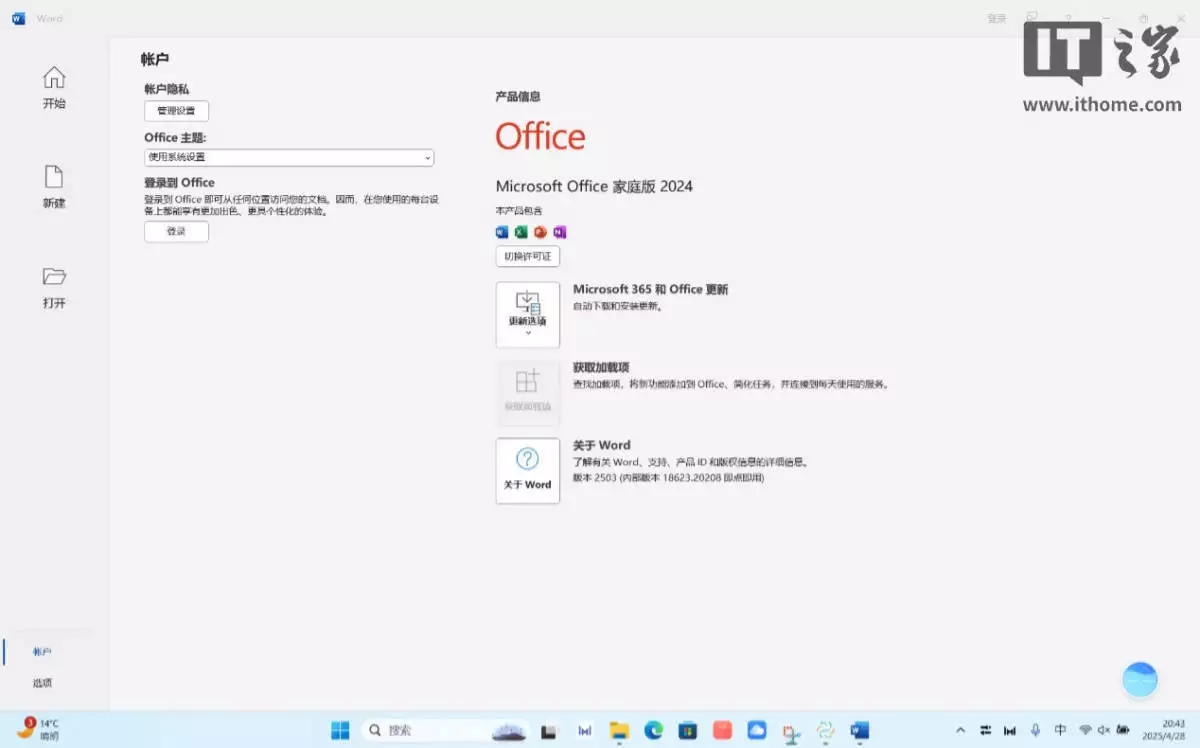Click the Excel icon under 本产品包含
The height and width of the screenshot is (748, 1200).
coord(521,232)
